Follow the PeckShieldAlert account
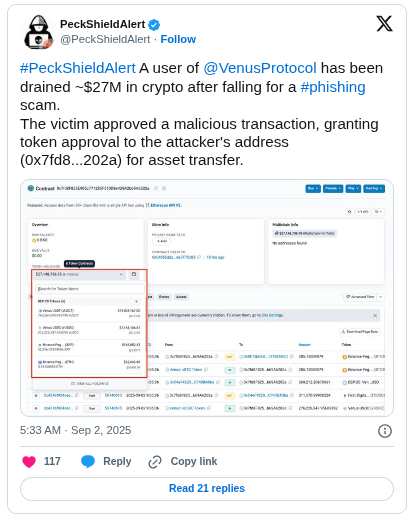Screen dimensions: 414x521 point(178,39)
